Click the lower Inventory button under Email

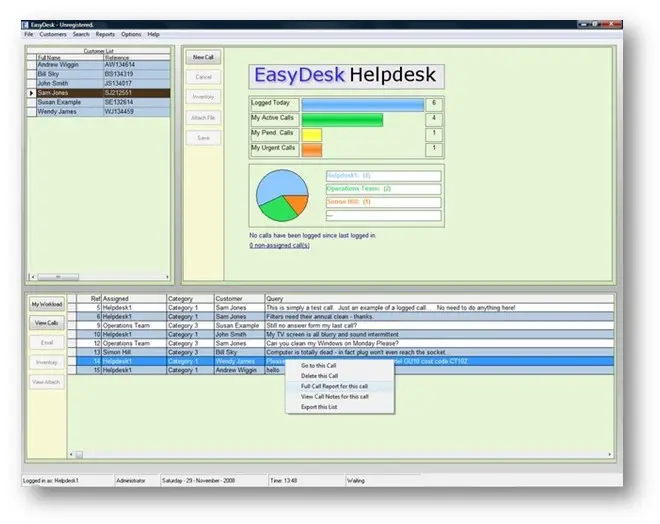(47, 362)
